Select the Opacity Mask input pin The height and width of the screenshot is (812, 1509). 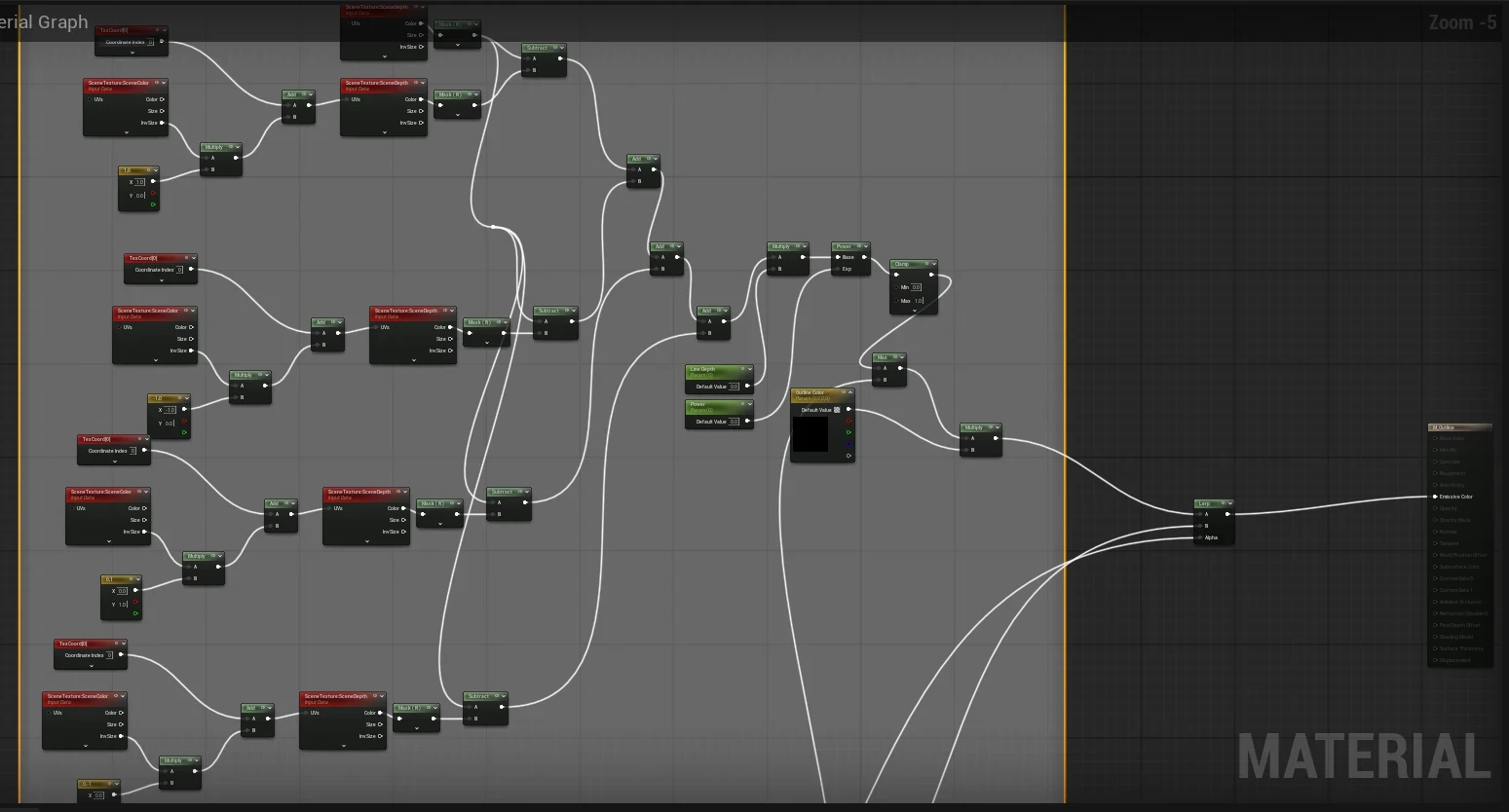click(1435, 520)
